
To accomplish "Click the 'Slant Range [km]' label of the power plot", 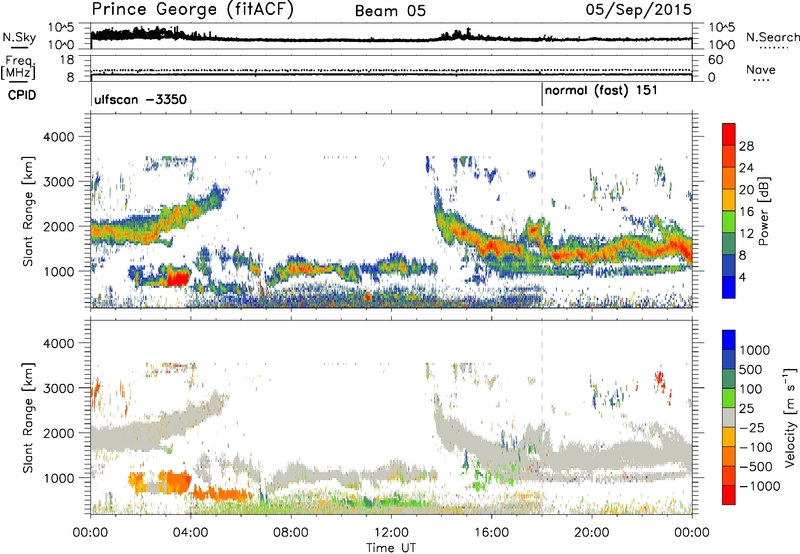I will click(x=28, y=211).
